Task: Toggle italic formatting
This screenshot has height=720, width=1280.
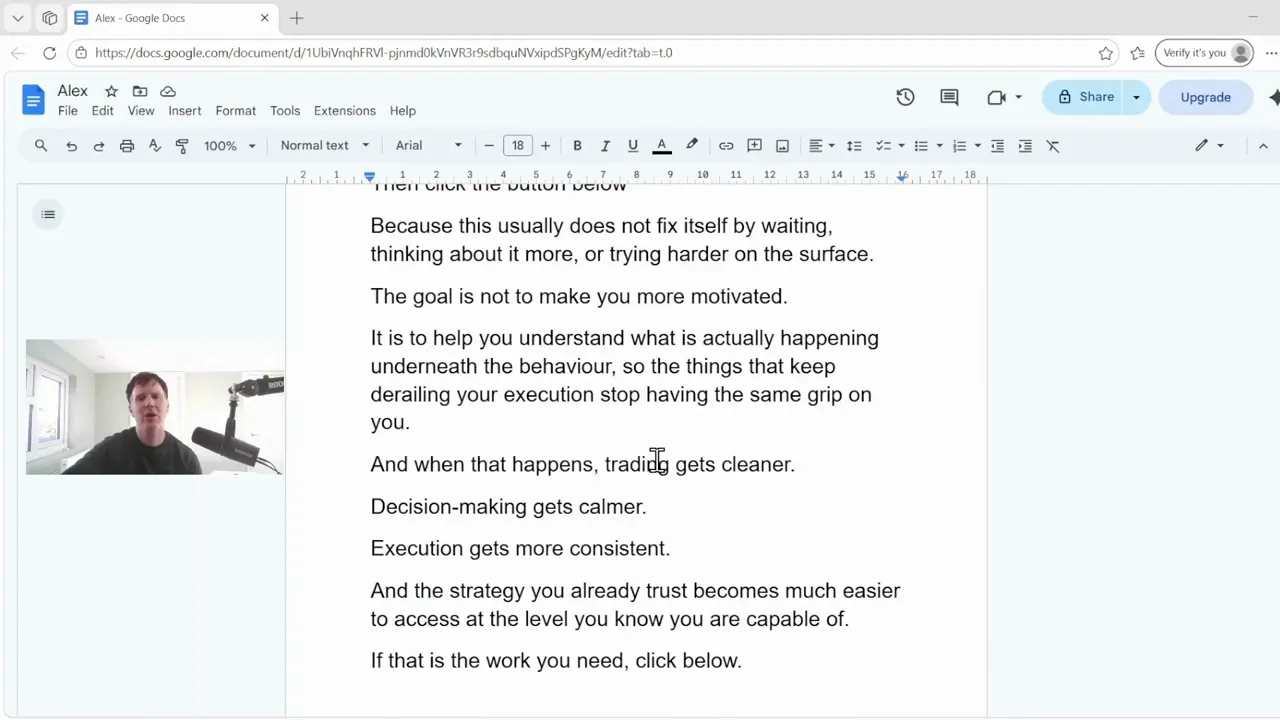Action: [x=605, y=146]
